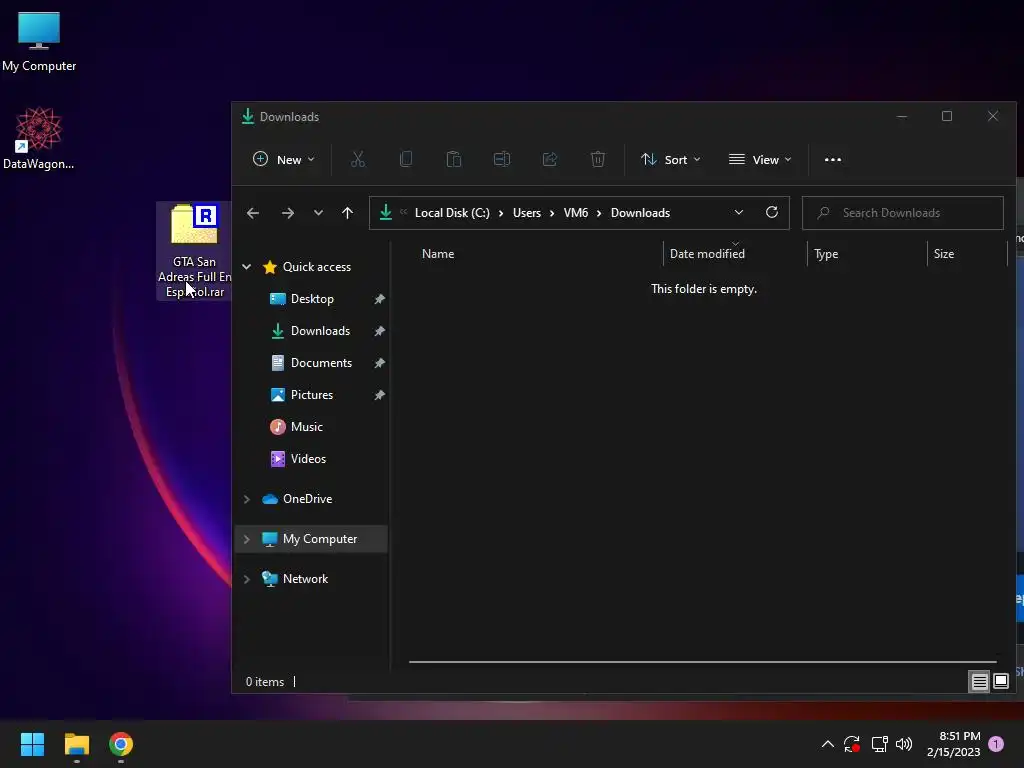Click VM6 breadcrumb in address bar
The height and width of the screenshot is (768, 1024).
click(x=576, y=213)
